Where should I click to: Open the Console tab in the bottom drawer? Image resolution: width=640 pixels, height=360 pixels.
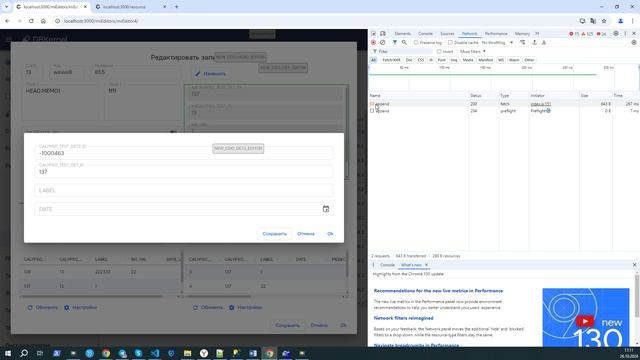pos(387,265)
